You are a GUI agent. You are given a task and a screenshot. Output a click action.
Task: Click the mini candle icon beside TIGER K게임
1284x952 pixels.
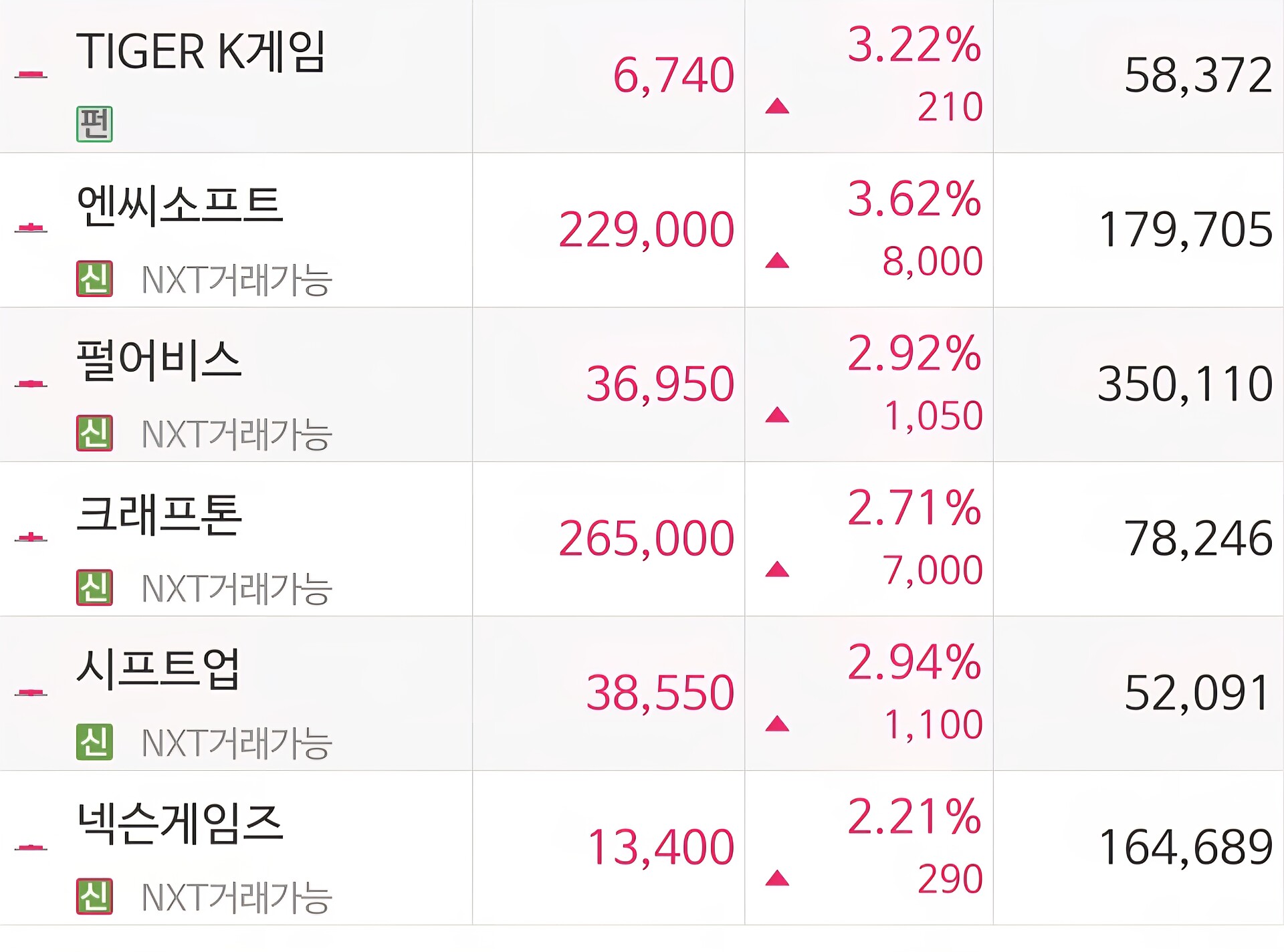pyautogui.click(x=31, y=74)
